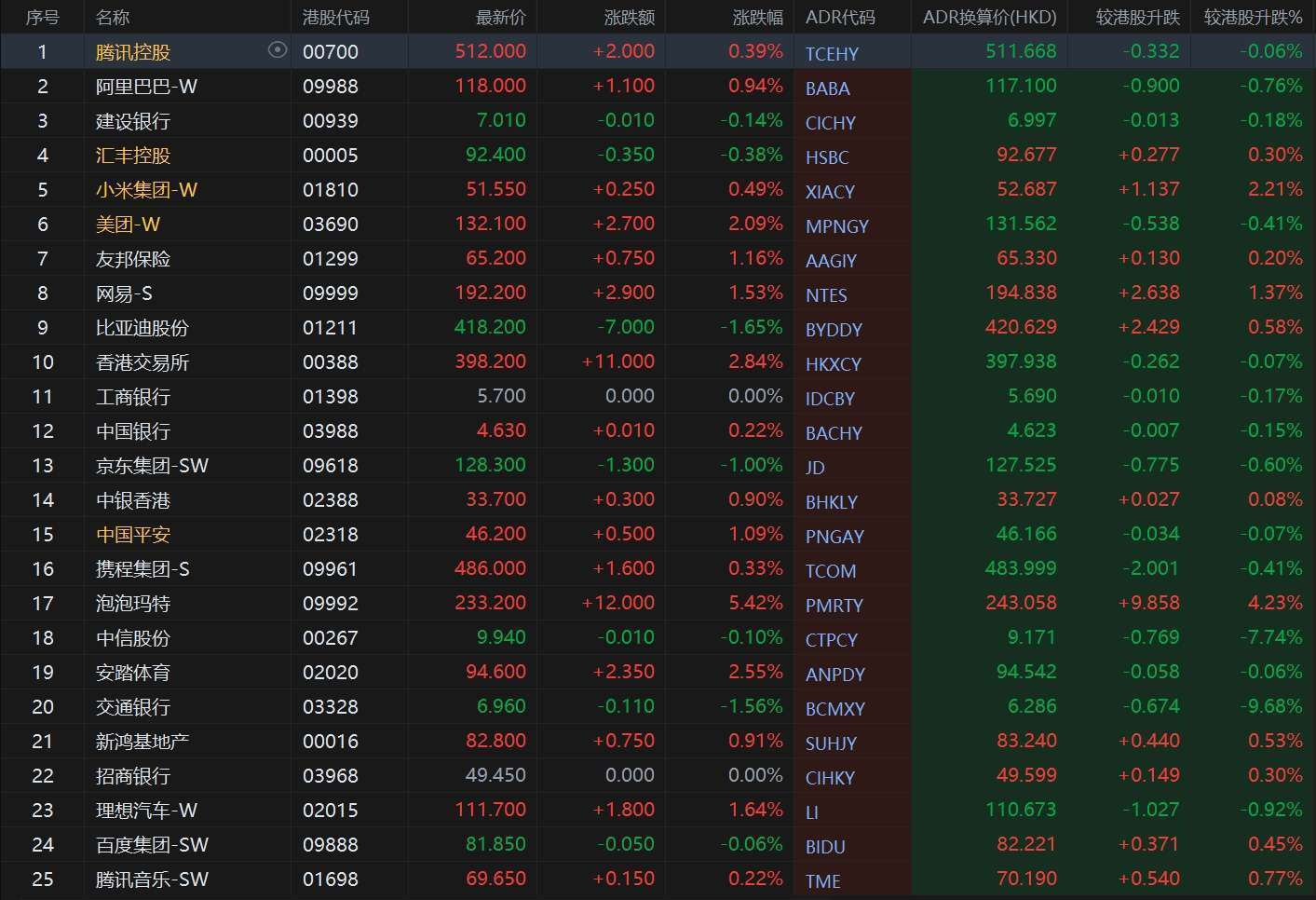
Task: Open 理想汽车-W stock entry
Action: tap(147, 811)
